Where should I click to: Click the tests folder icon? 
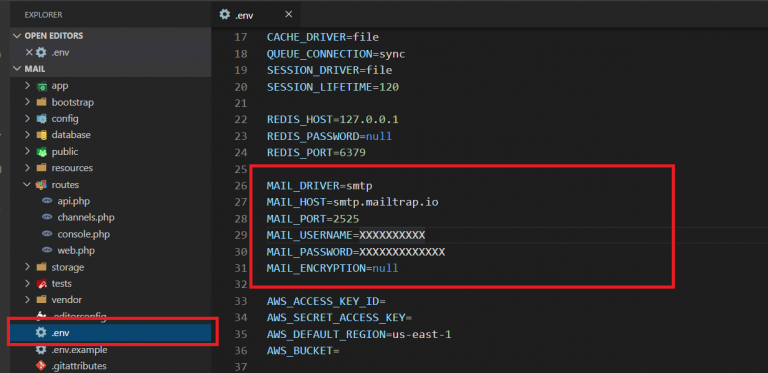[42, 283]
